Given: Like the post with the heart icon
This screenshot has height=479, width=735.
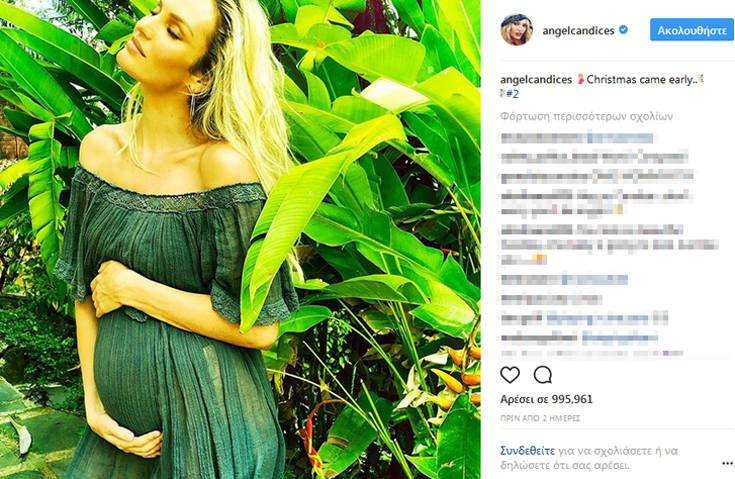Looking at the screenshot, I should tap(510, 375).
